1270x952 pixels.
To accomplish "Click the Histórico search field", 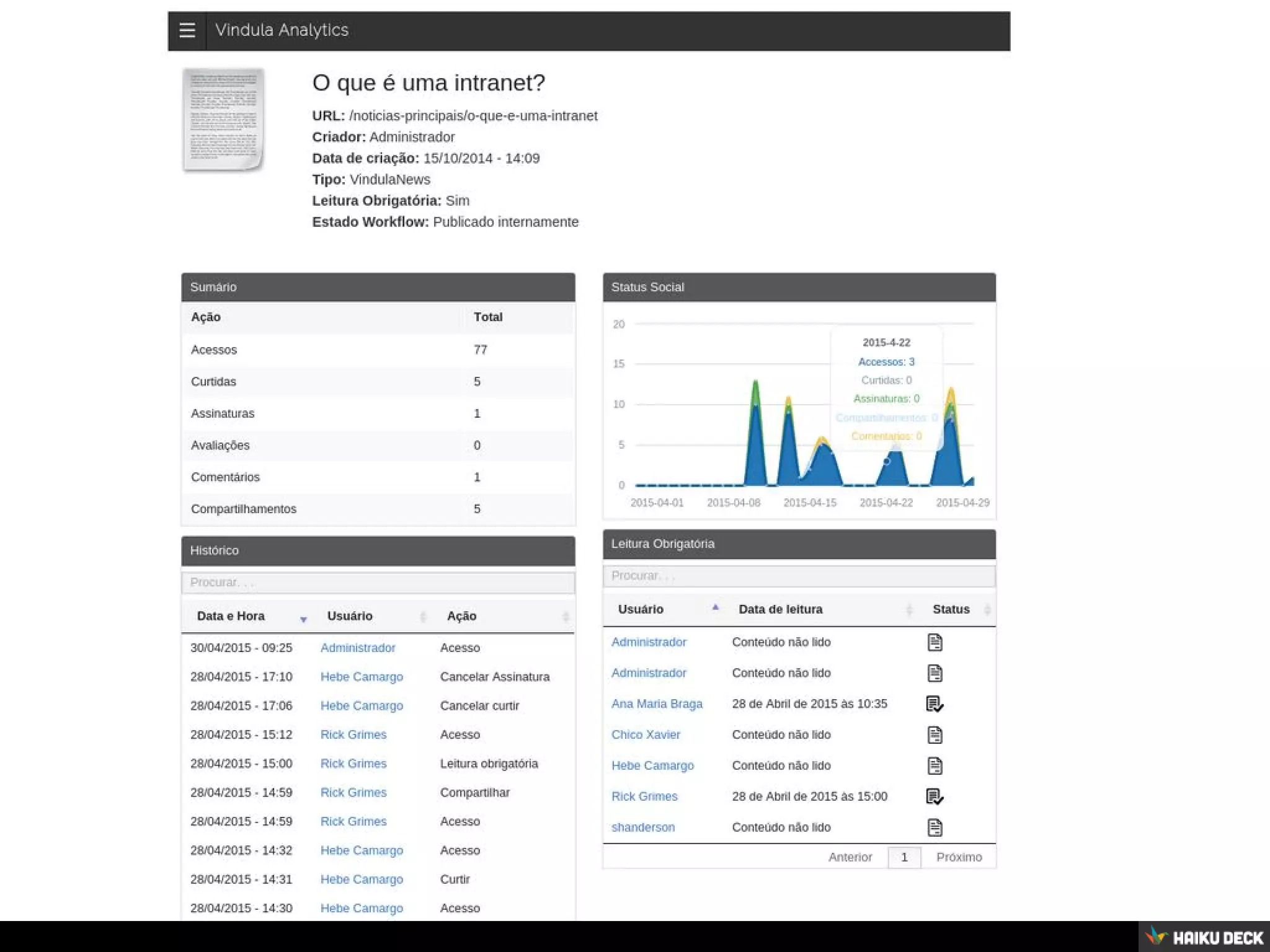I will [x=378, y=583].
